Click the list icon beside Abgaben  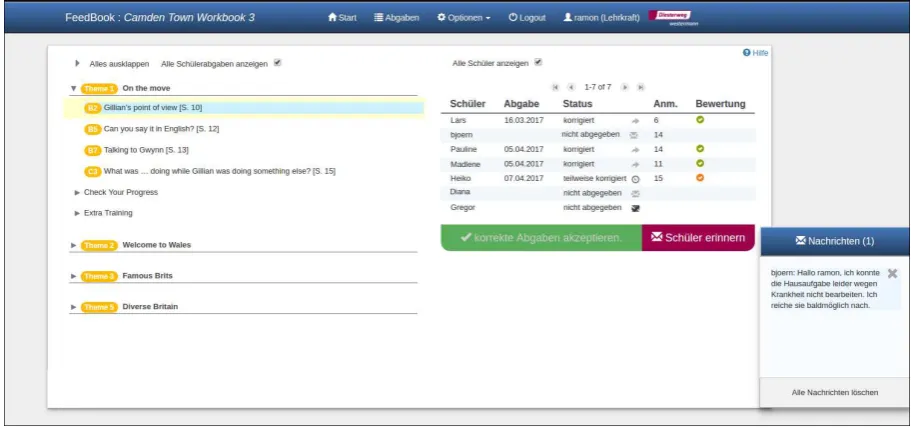pos(379,17)
